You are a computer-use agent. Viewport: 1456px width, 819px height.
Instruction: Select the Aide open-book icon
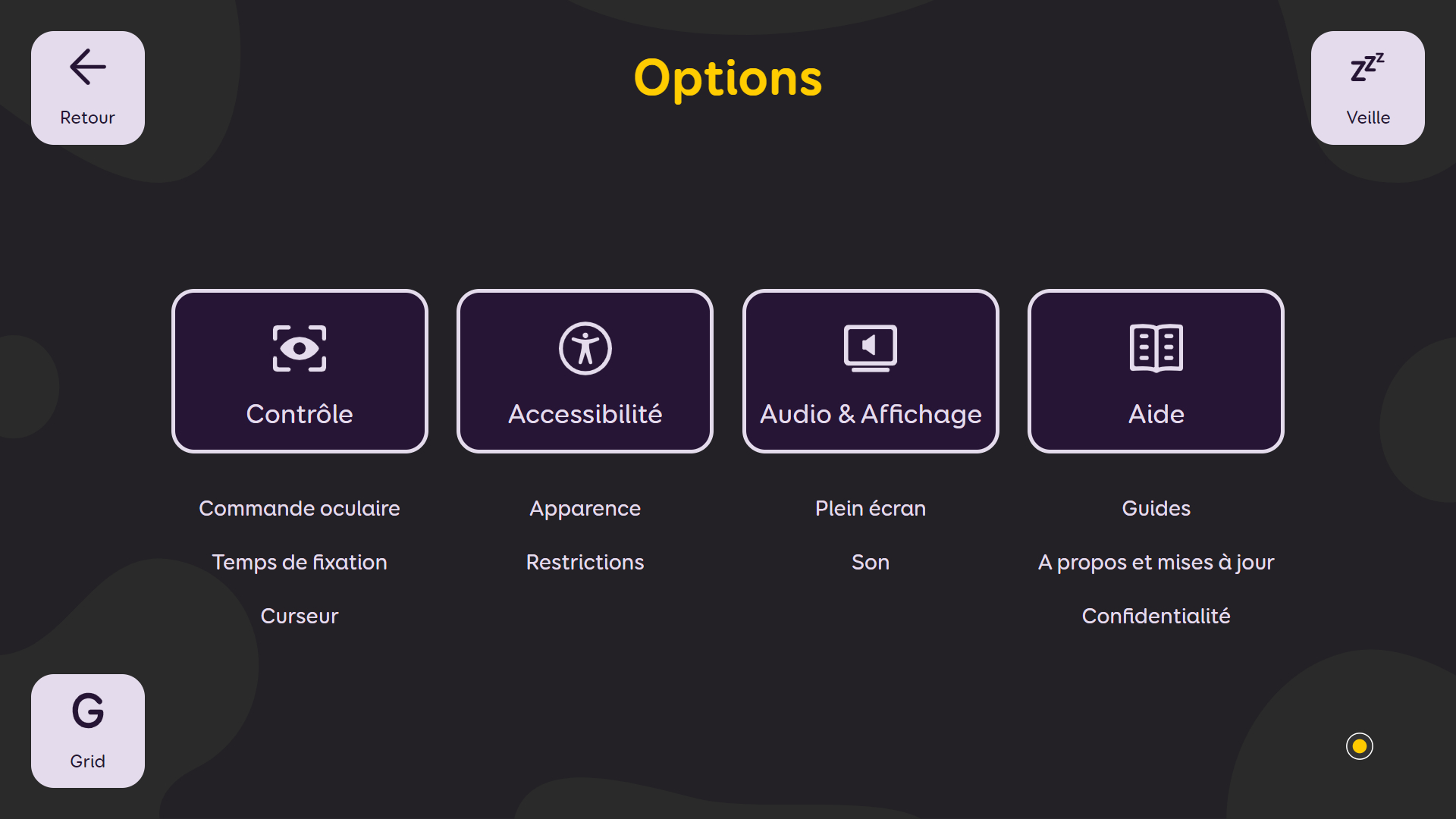1155,349
